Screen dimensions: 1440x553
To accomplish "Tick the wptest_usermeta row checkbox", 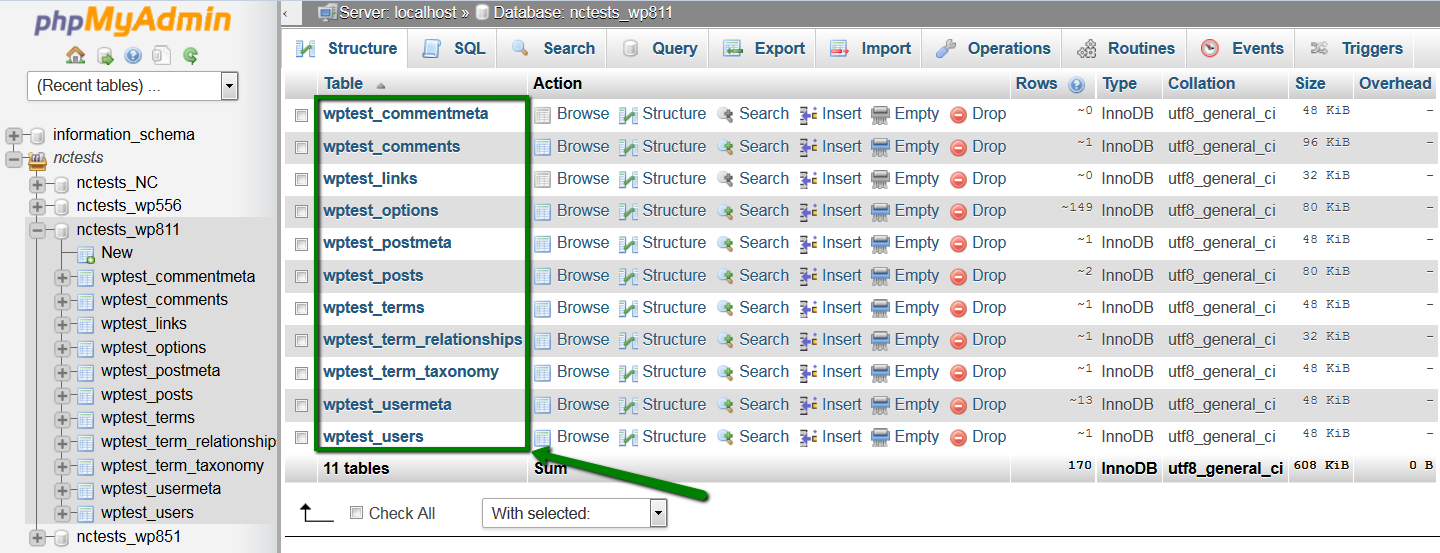I will (x=301, y=406).
